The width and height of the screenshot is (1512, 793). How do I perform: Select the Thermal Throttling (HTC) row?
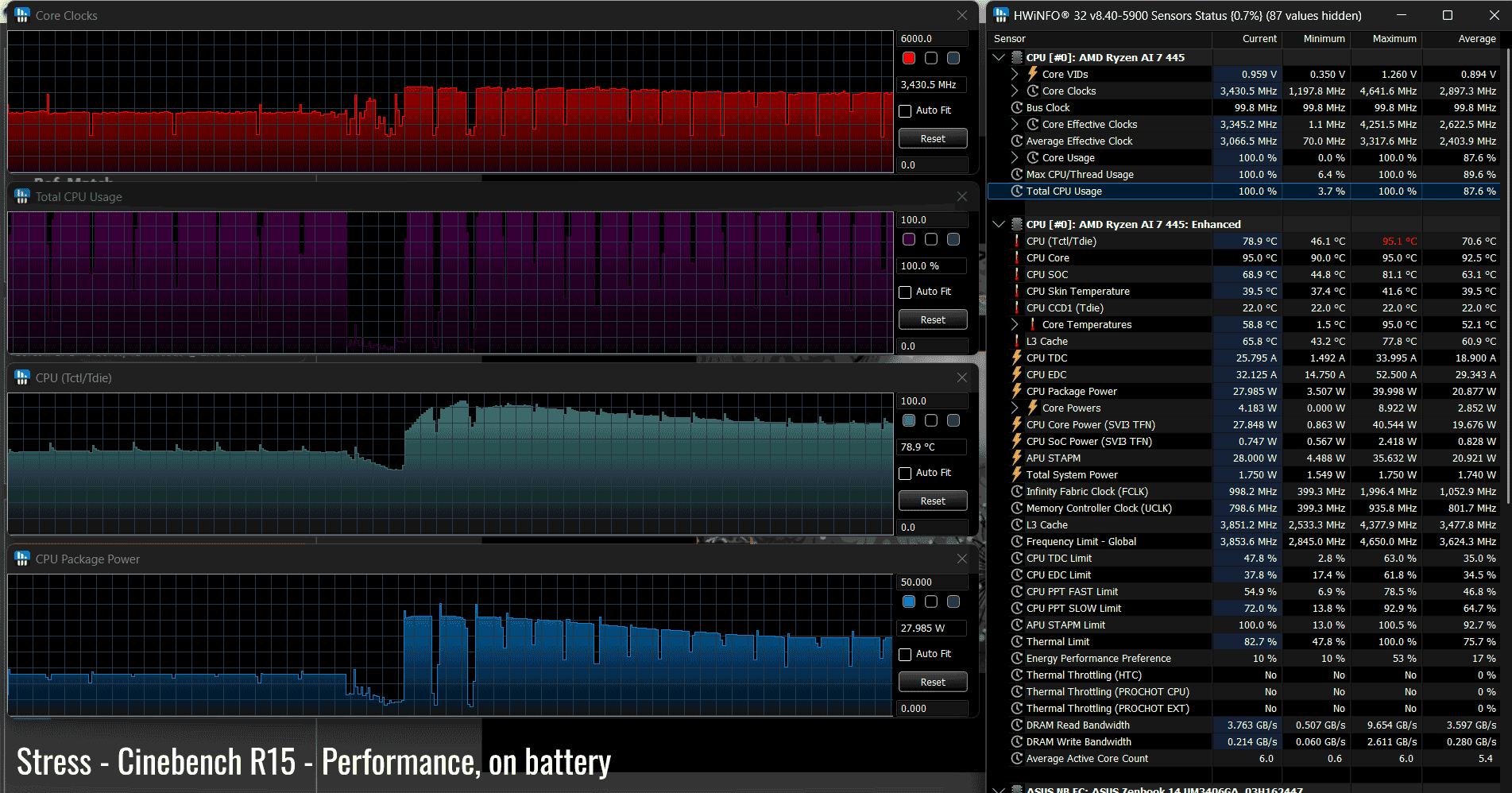click(1244, 675)
